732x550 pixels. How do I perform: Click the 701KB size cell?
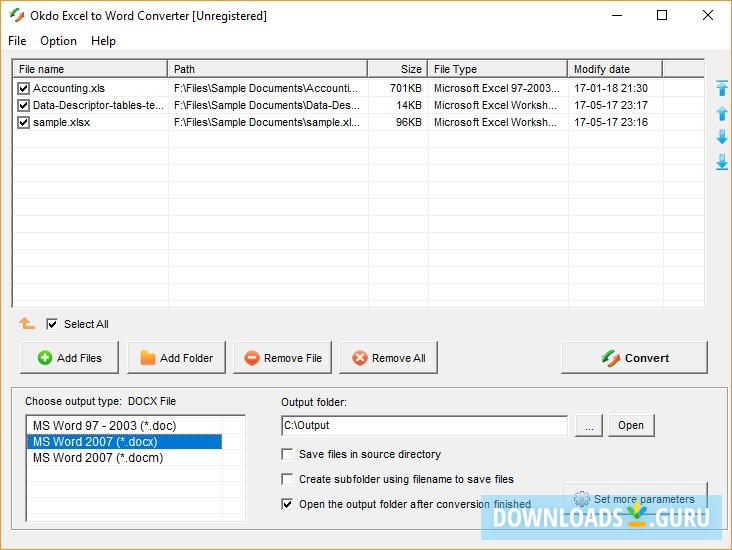click(406, 88)
